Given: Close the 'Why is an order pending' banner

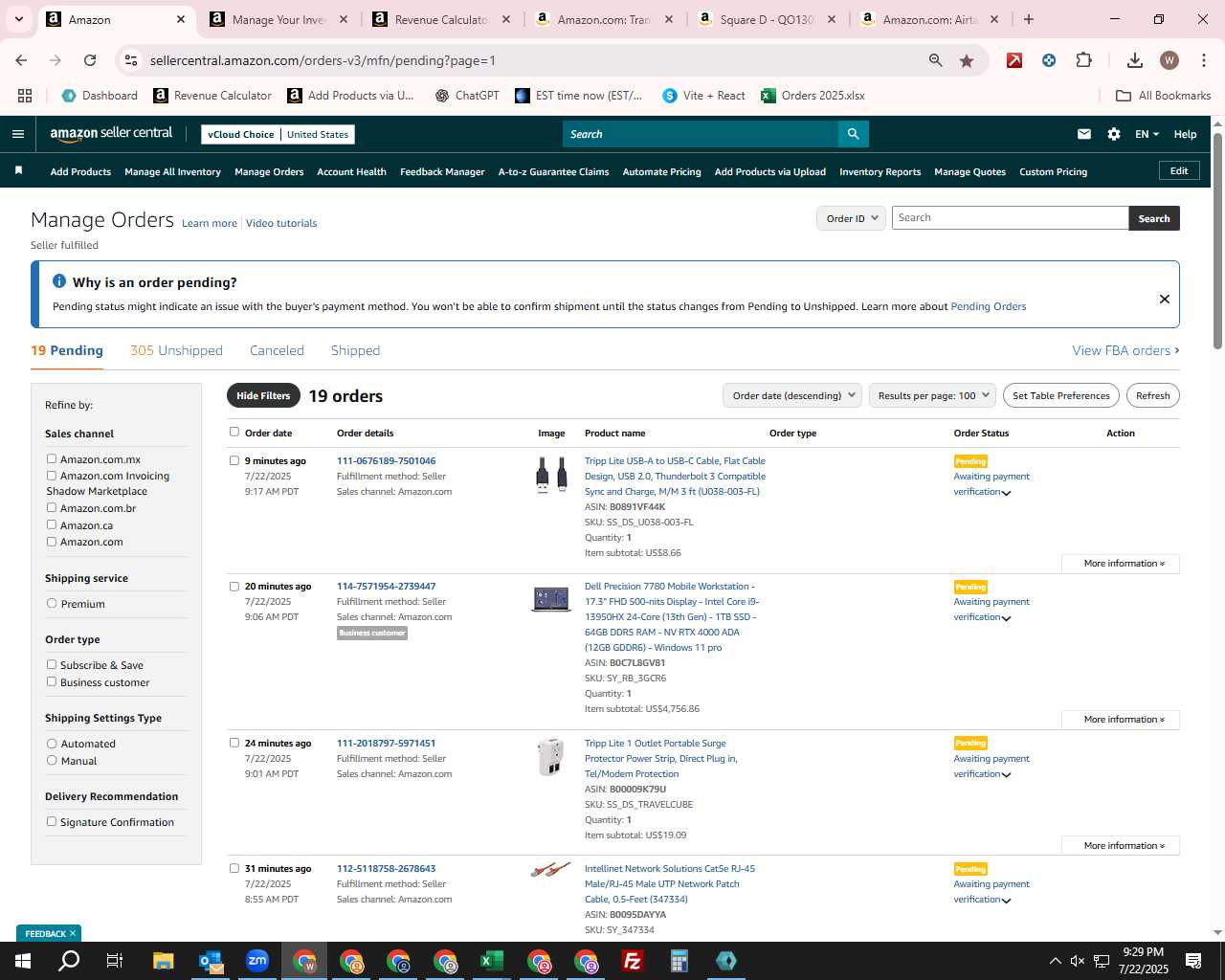Looking at the screenshot, I should [1165, 299].
